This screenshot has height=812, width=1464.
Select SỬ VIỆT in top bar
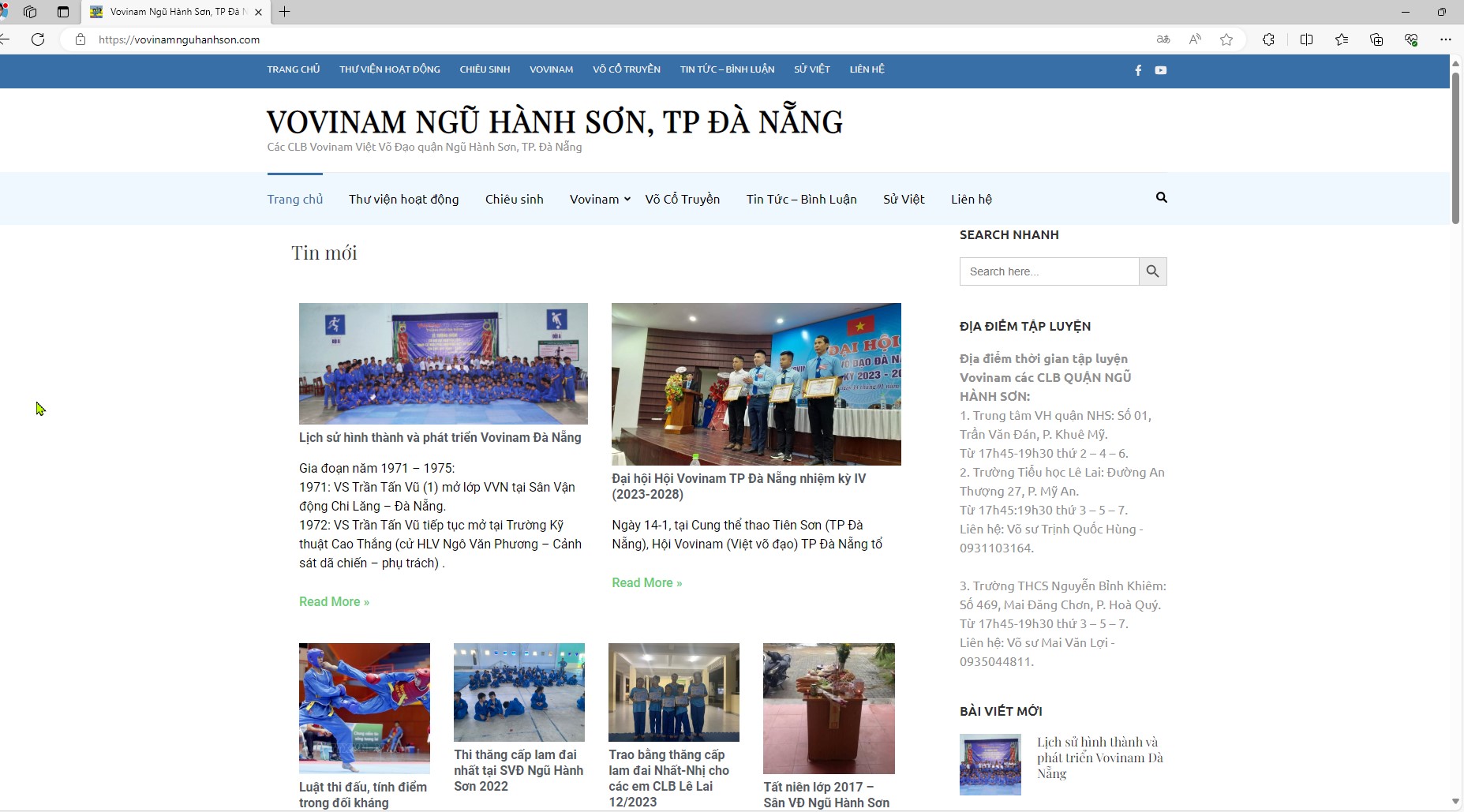812,69
